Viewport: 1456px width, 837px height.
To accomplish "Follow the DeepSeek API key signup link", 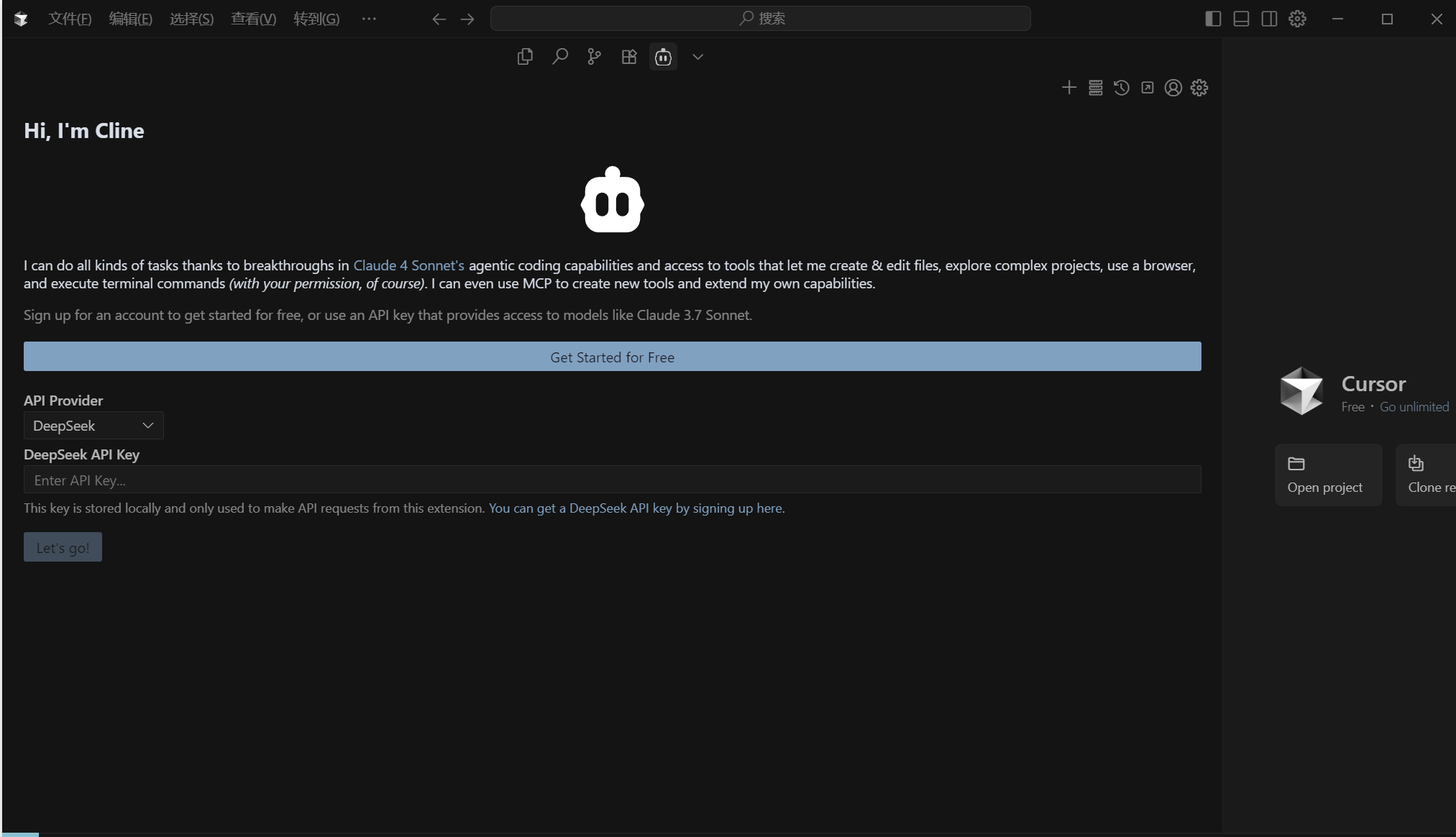I will coord(636,508).
